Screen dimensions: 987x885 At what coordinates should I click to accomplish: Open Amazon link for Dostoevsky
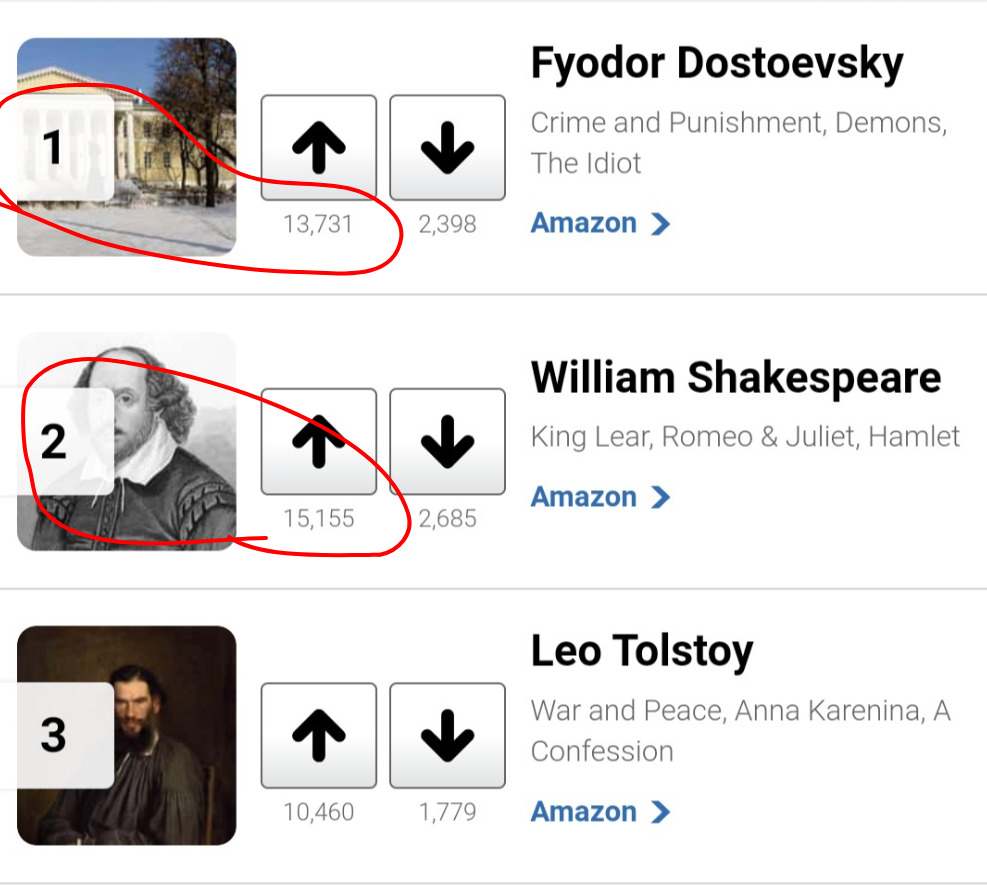tap(584, 223)
